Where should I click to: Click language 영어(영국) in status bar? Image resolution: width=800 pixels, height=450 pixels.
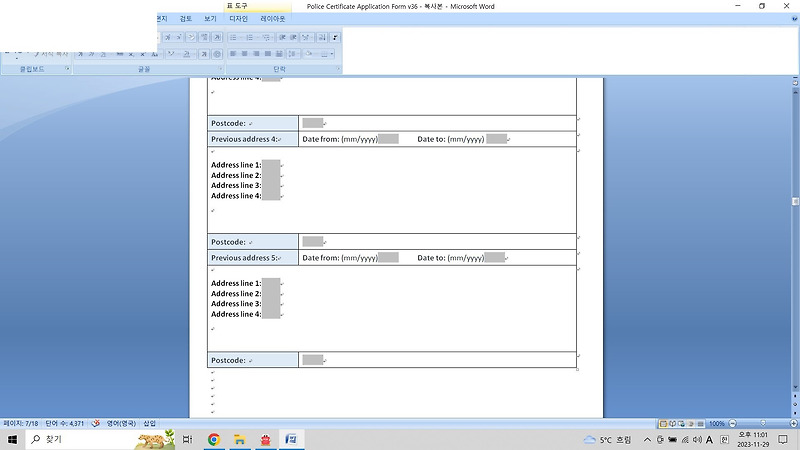[x=121, y=423]
